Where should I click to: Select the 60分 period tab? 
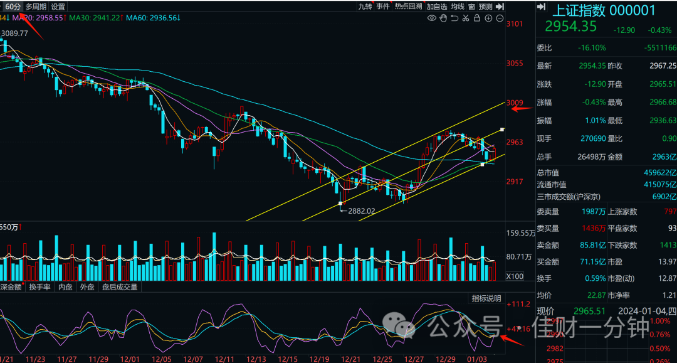[x=13, y=6]
